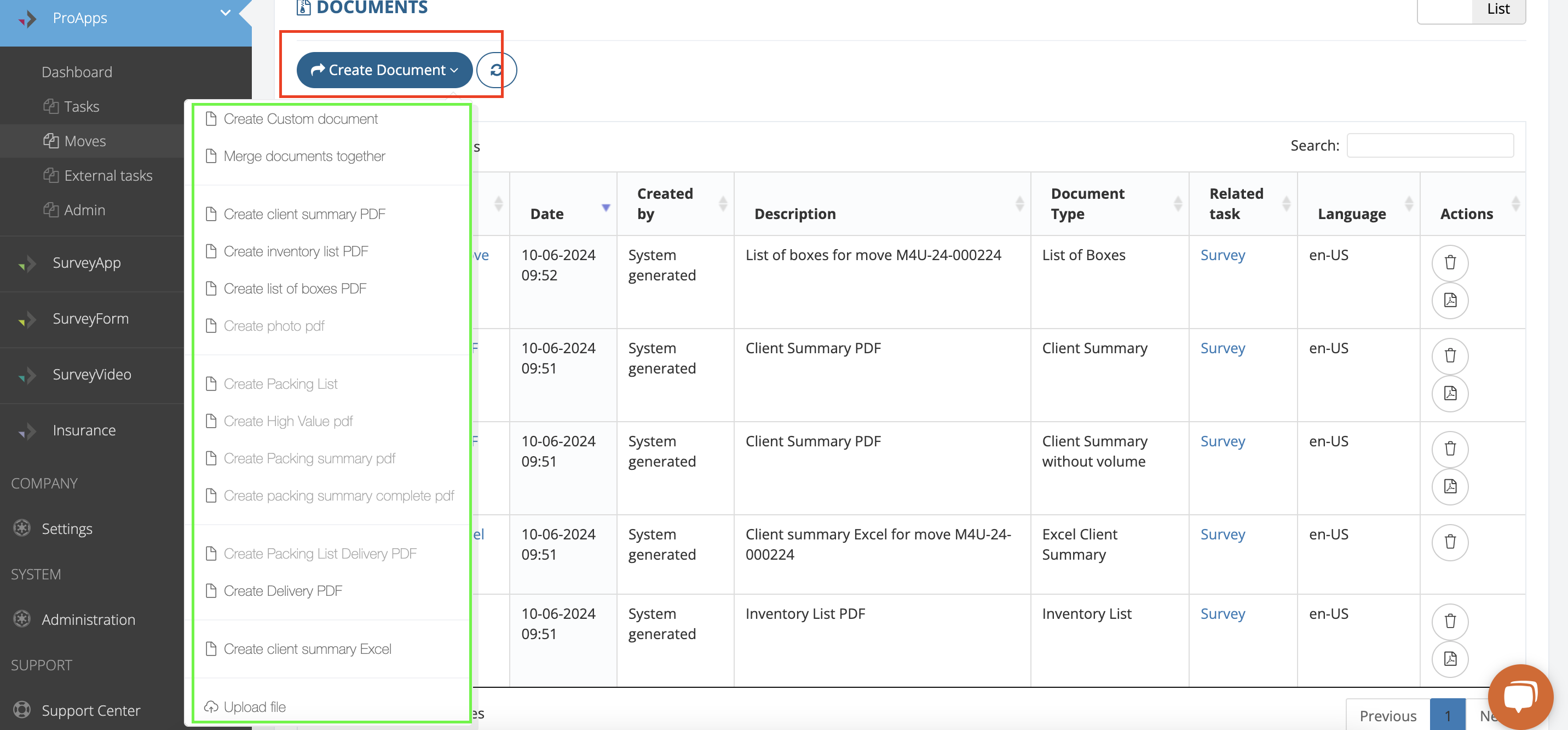Click the ProApps logo arrow icon
This screenshot has height=730, width=1568.
[27, 19]
